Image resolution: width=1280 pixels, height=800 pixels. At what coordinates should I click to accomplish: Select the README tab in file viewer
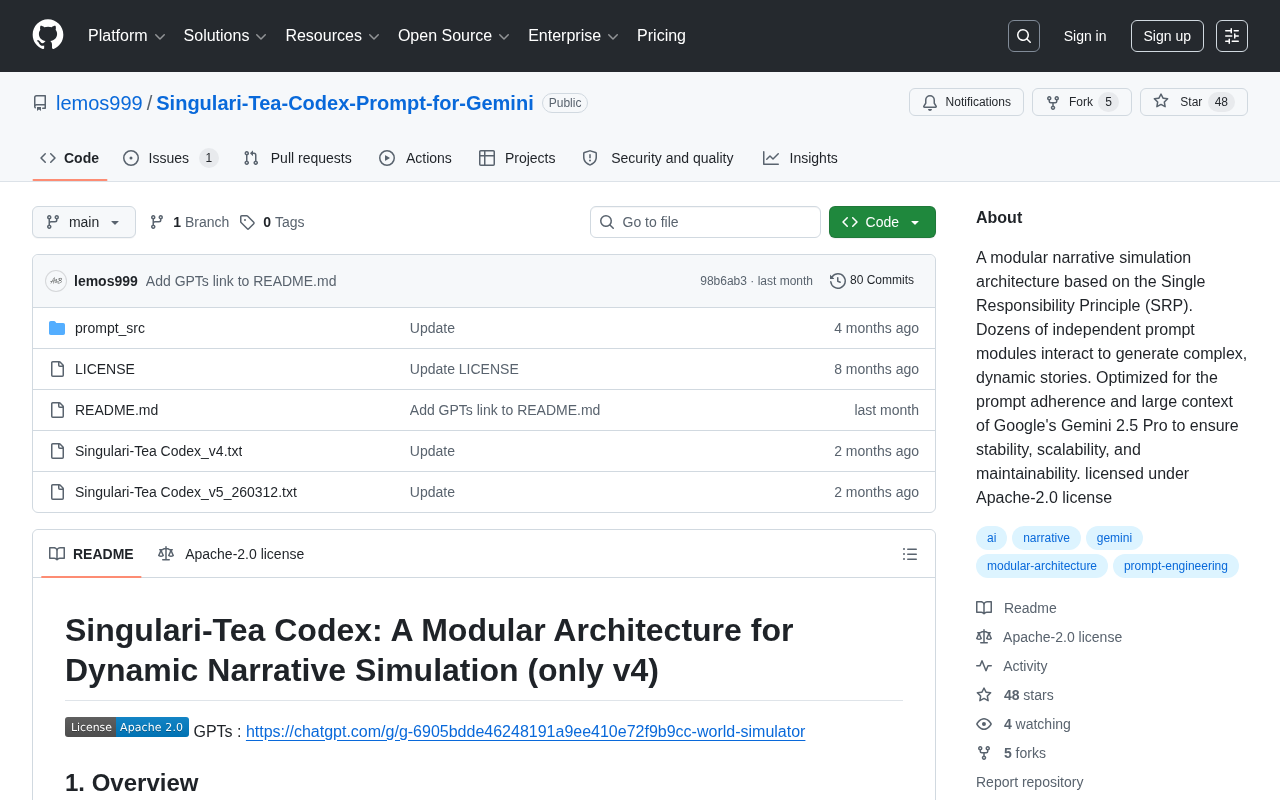coord(91,554)
